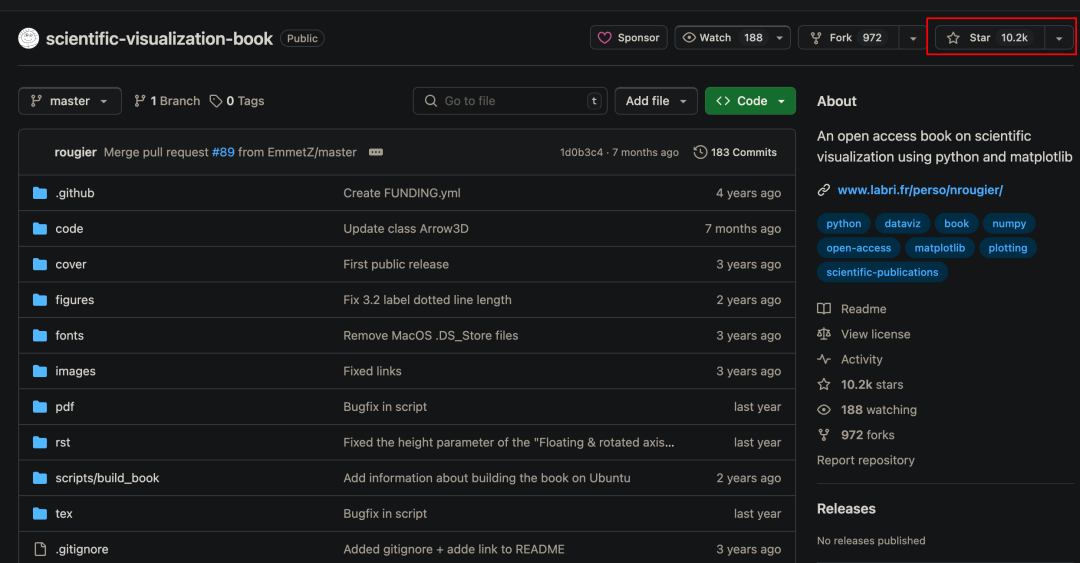Screen dimensions: 1080x563
Task: Open the Star lists dropdown arrow
Action: [1059, 38]
